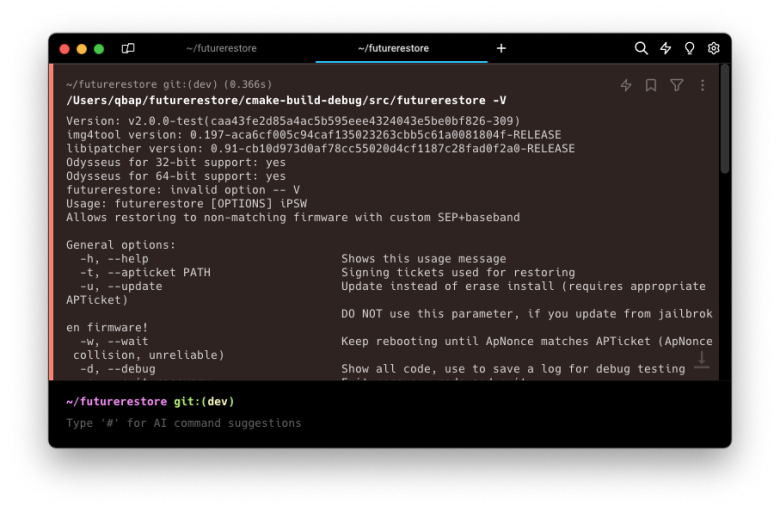Click the block header '~/futurerestore git:(dev) (0.366s)'
Screen dimensions: 780x512
[x=169, y=85]
